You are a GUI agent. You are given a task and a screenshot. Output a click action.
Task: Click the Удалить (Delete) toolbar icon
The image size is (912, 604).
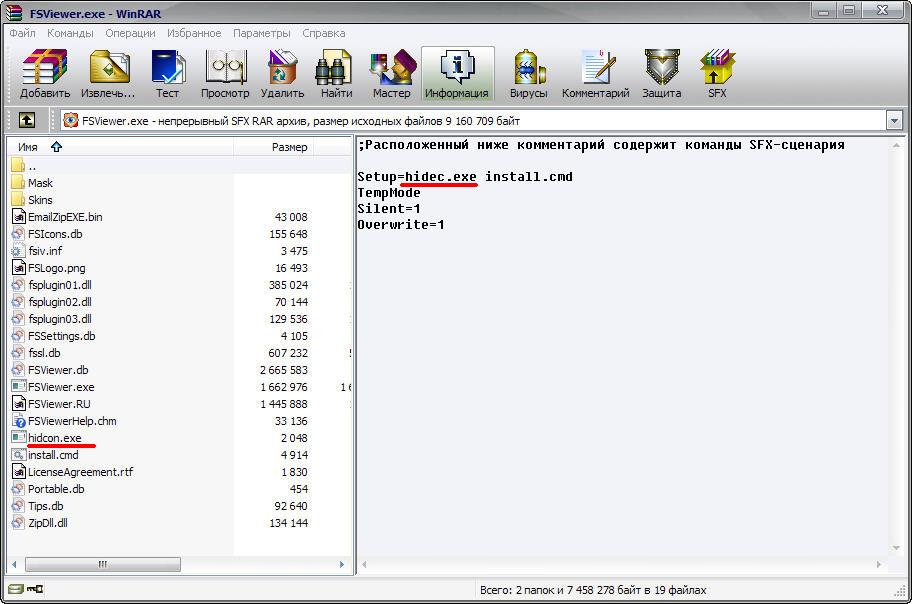coord(283,73)
